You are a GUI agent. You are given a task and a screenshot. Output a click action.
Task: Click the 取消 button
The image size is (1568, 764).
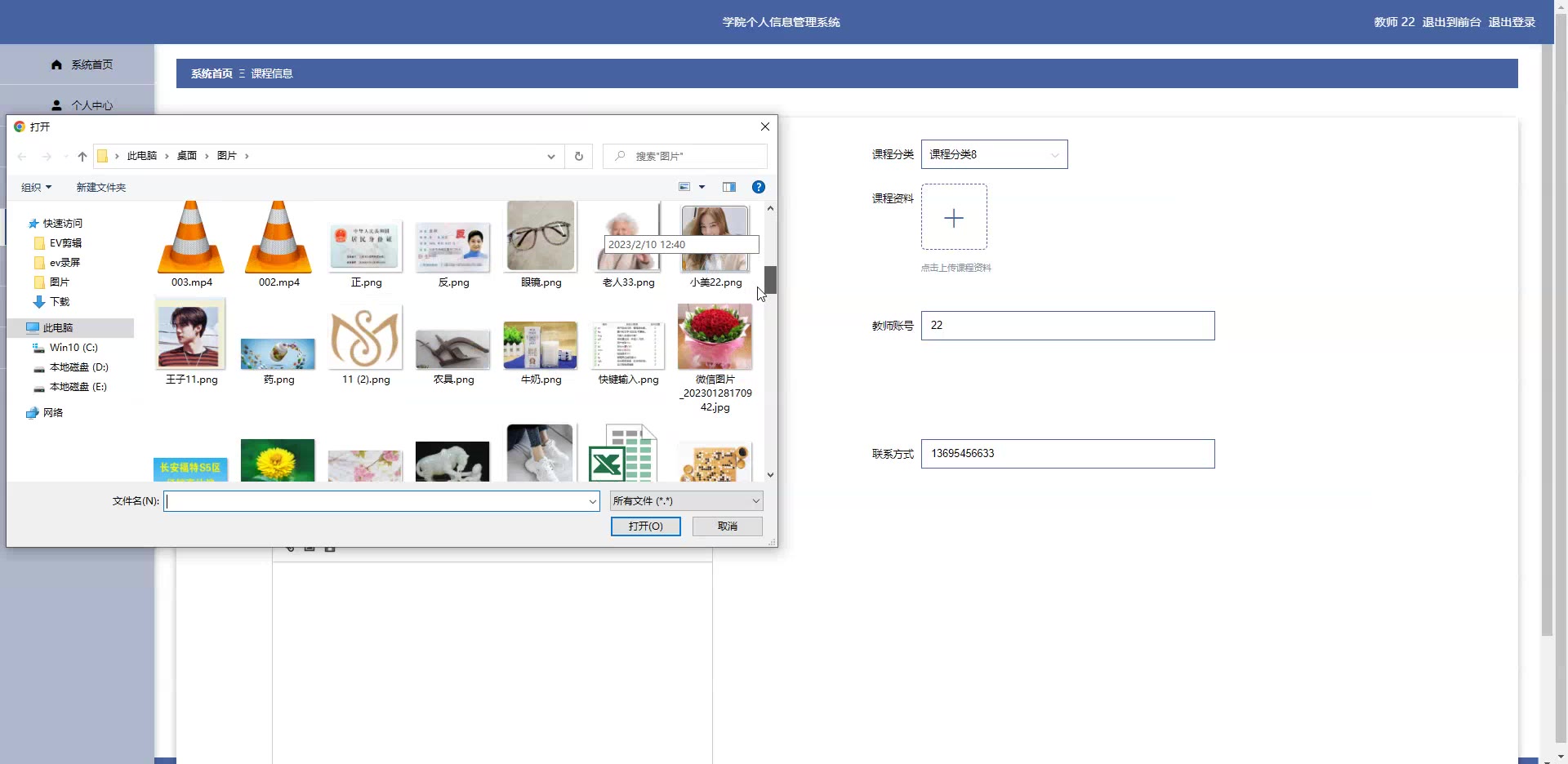pyautogui.click(x=727, y=526)
